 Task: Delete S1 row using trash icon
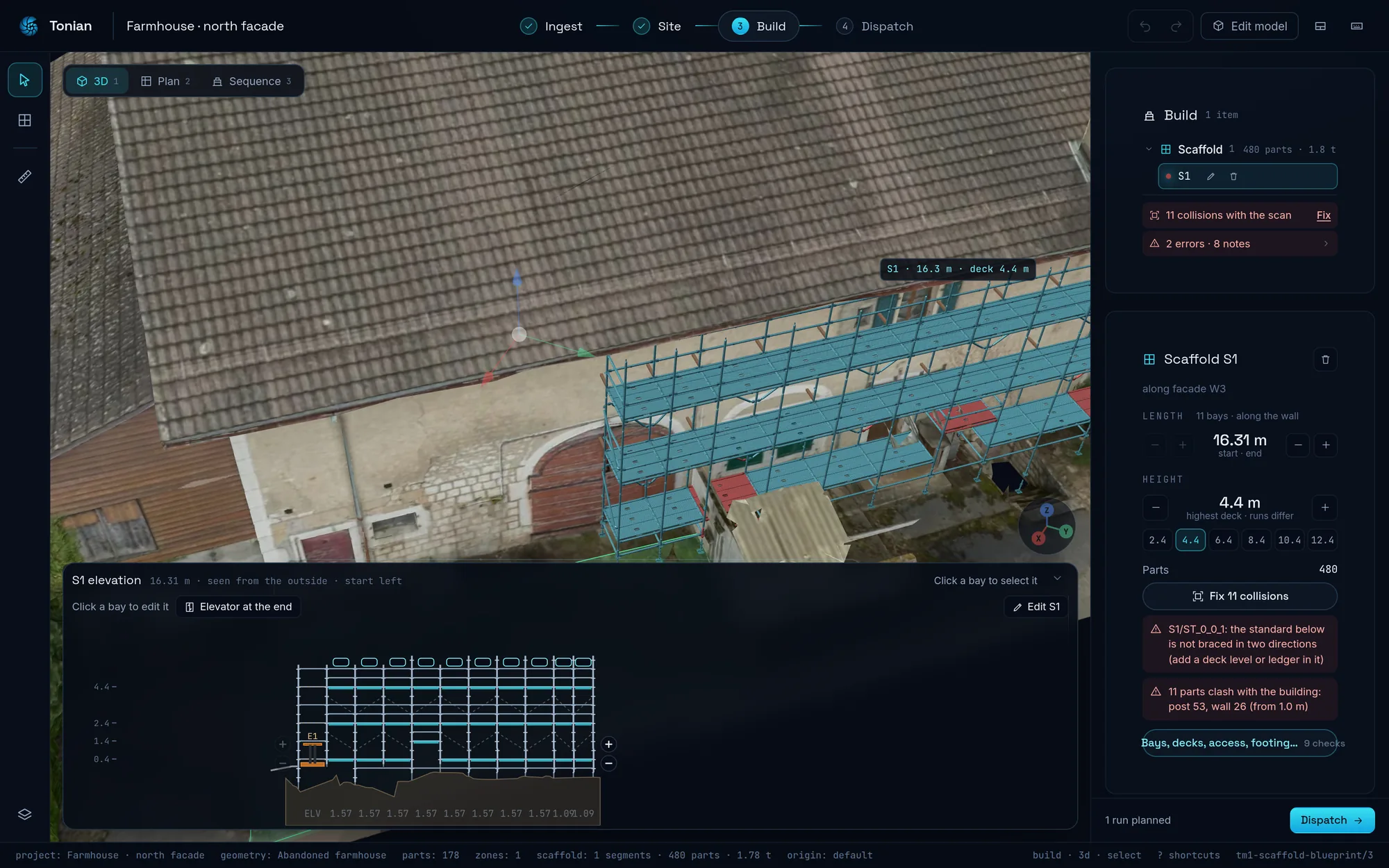pos(1233,176)
